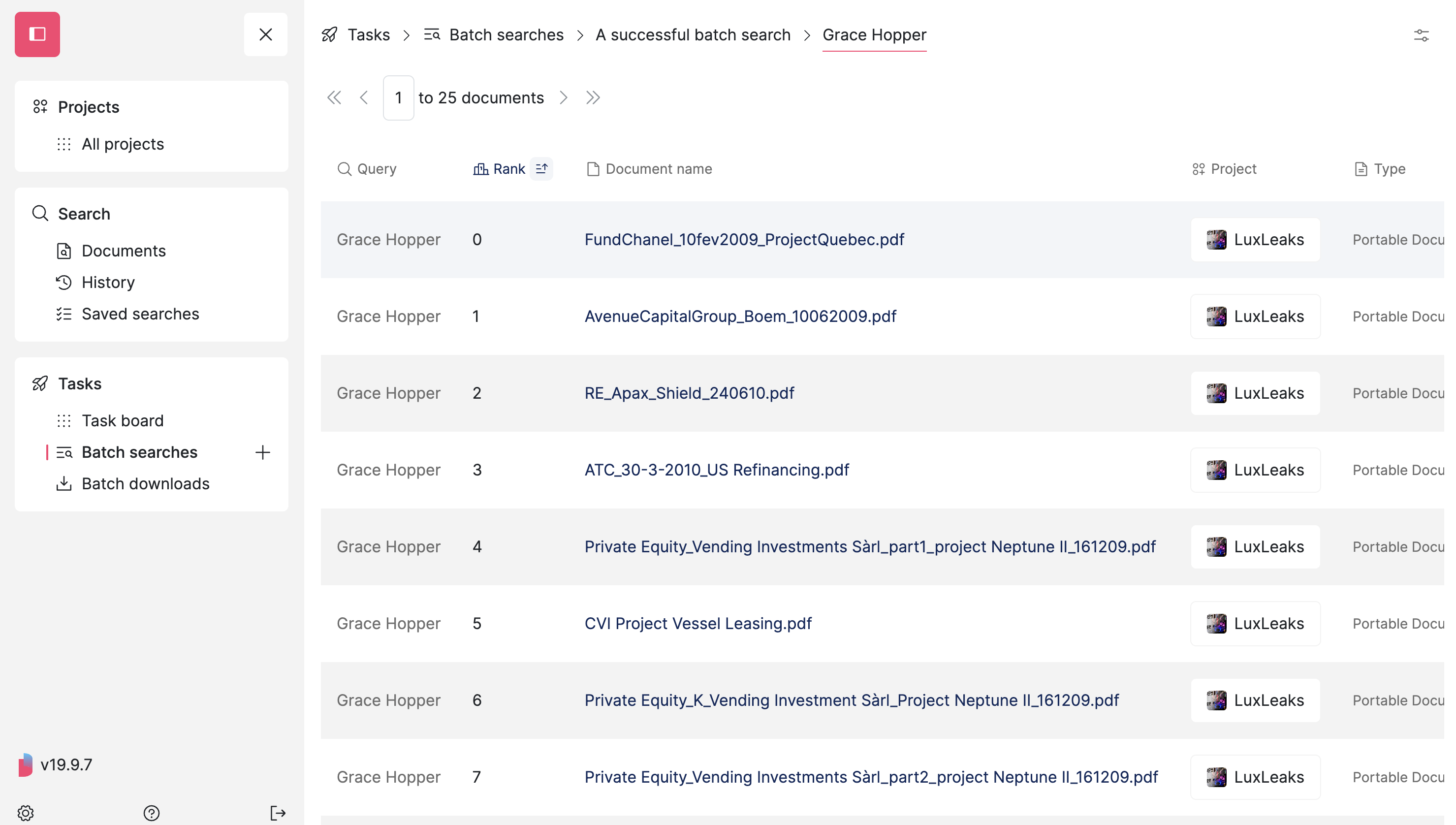Click the rocket icon next to Tasks breadcrumb
This screenshot has width=1456, height=825.
pyautogui.click(x=329, y=34)
